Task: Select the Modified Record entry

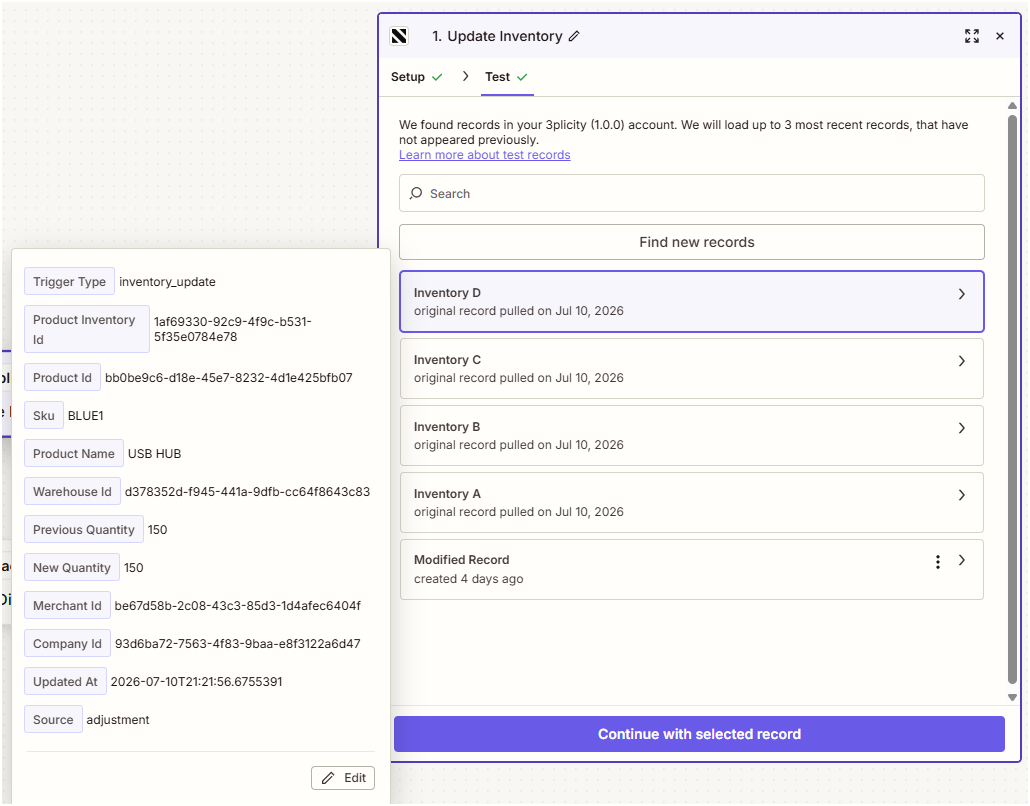Action: click(692, 570)
